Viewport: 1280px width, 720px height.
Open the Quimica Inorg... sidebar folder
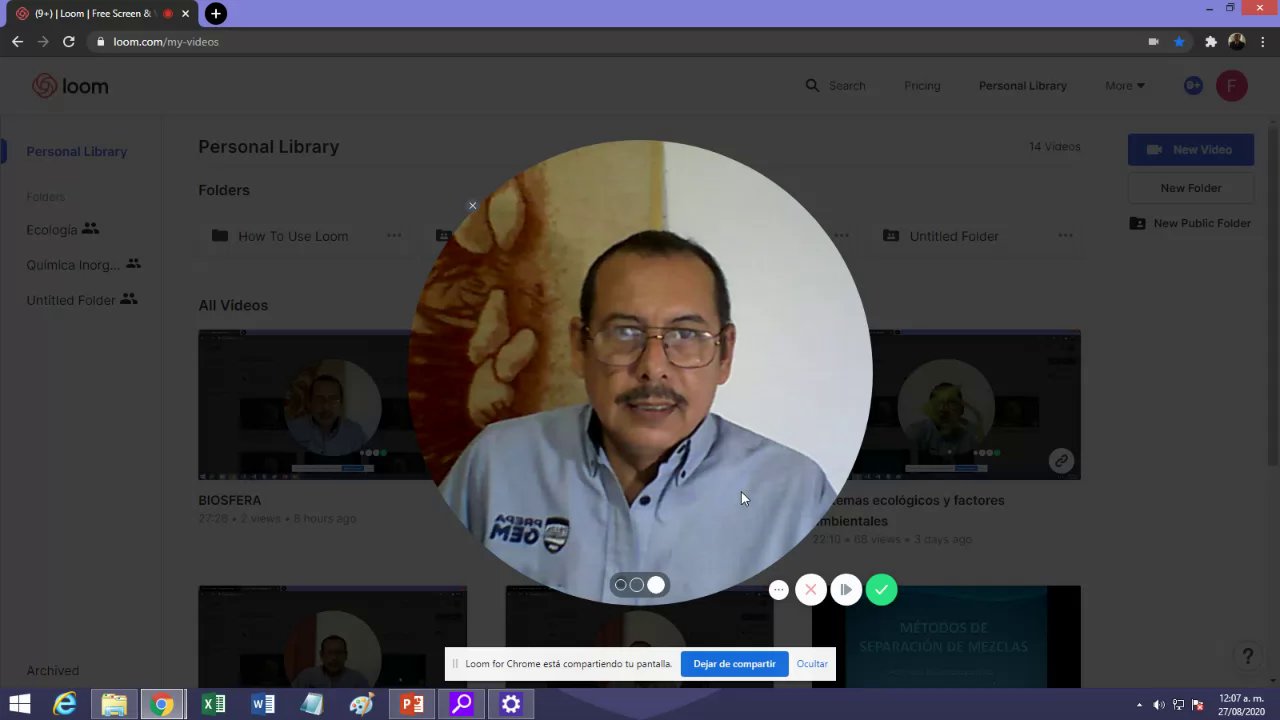tap(83, 265)
